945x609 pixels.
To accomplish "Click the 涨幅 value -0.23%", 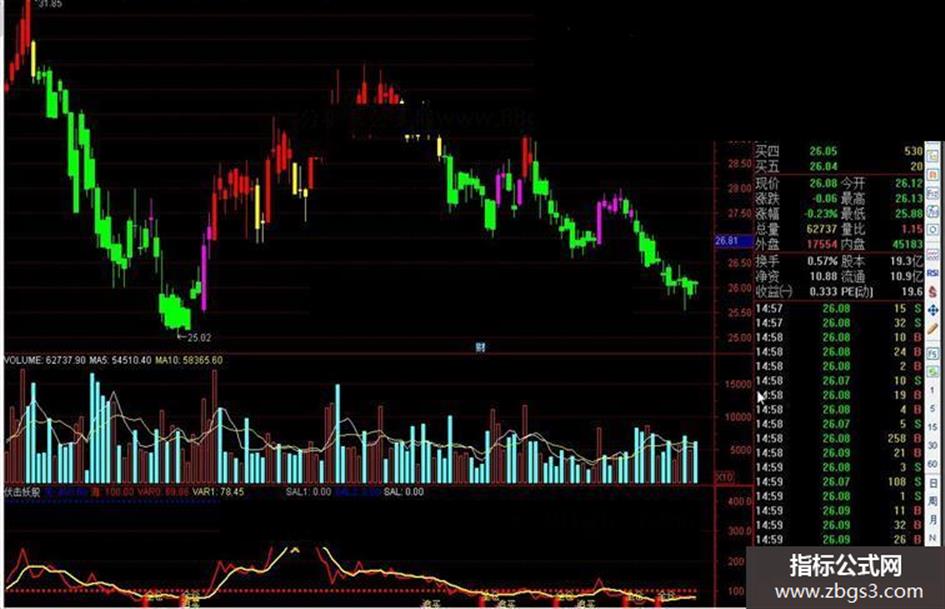I will point(821,213).
